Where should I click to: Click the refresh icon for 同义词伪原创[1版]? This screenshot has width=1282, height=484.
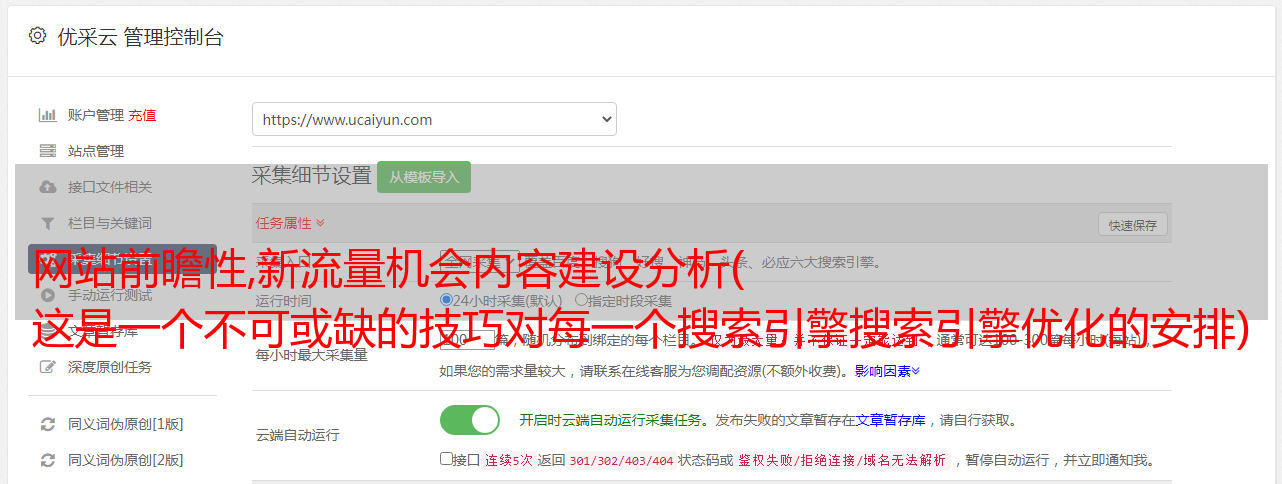click(47, 424)
